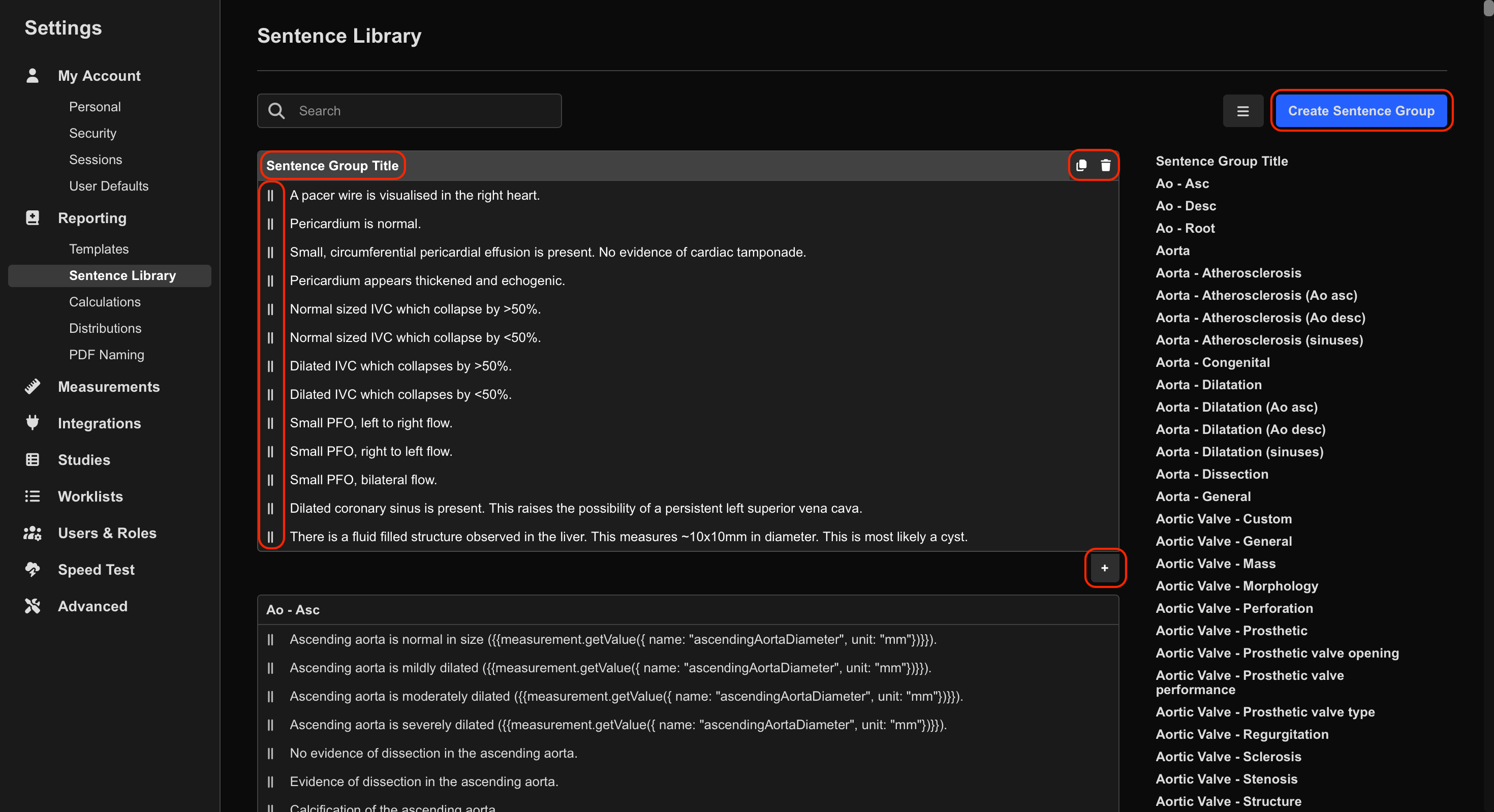
Task: Click the hamburger list view icon
Action: pyautogui.click(x=1243, y=111)
